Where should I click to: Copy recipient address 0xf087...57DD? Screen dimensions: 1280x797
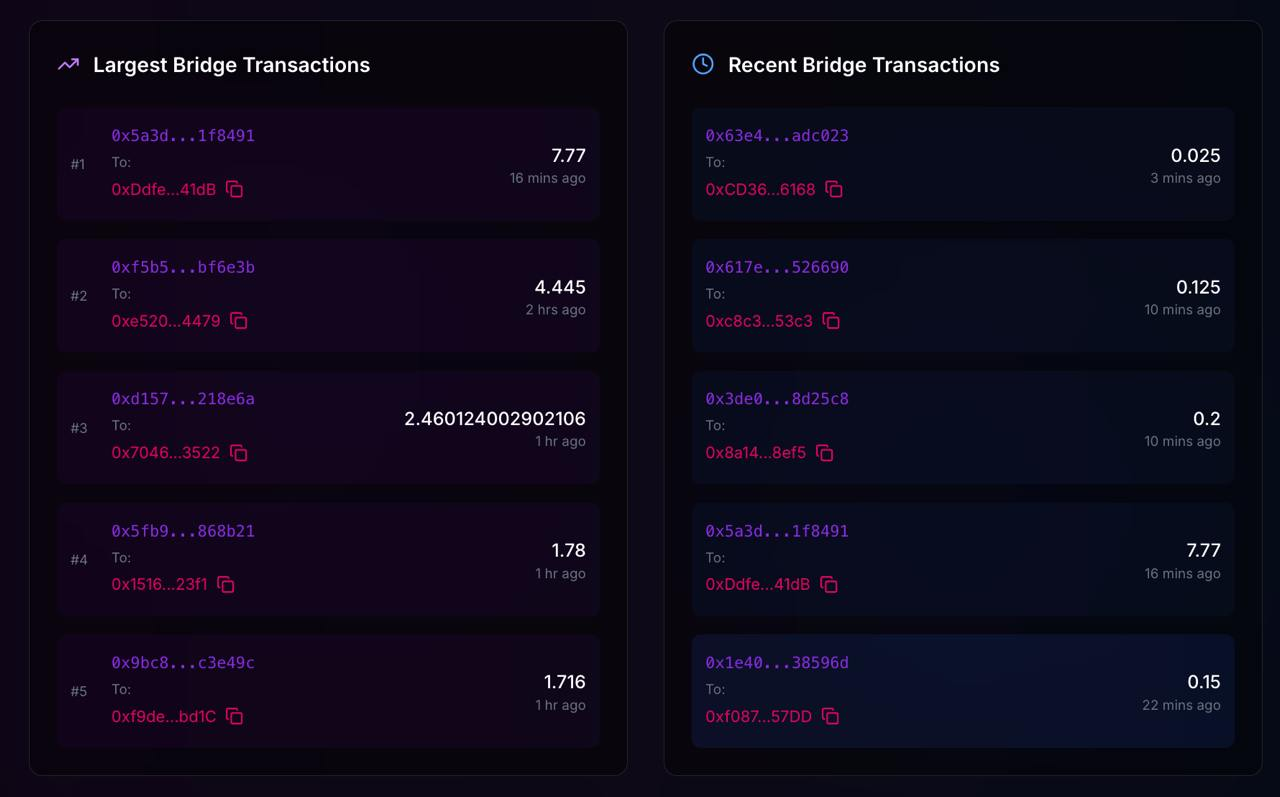830,716
